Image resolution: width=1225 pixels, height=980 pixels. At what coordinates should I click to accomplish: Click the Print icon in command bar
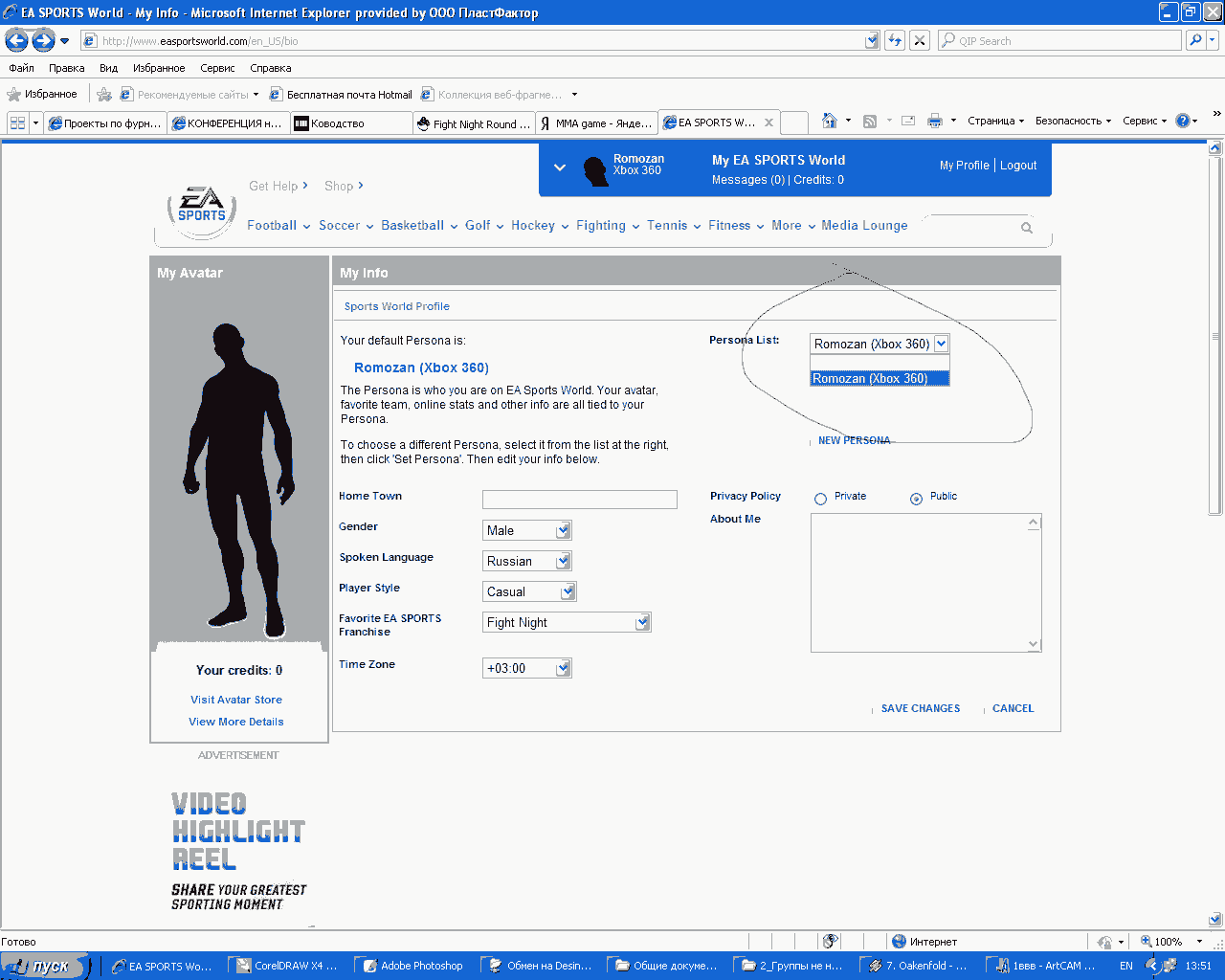pos(935,121)
